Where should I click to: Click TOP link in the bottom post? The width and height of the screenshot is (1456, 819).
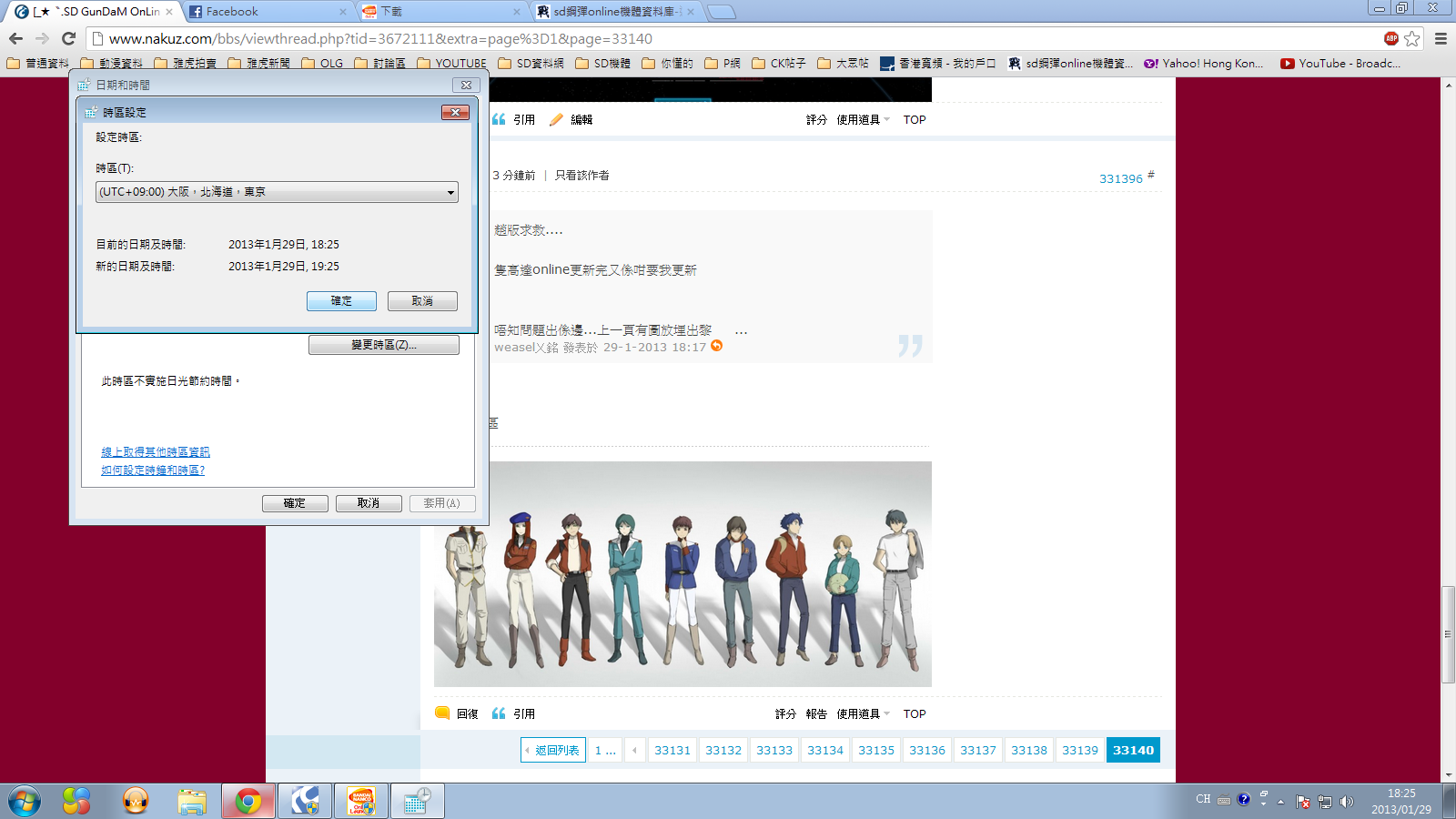pos(915,713)
